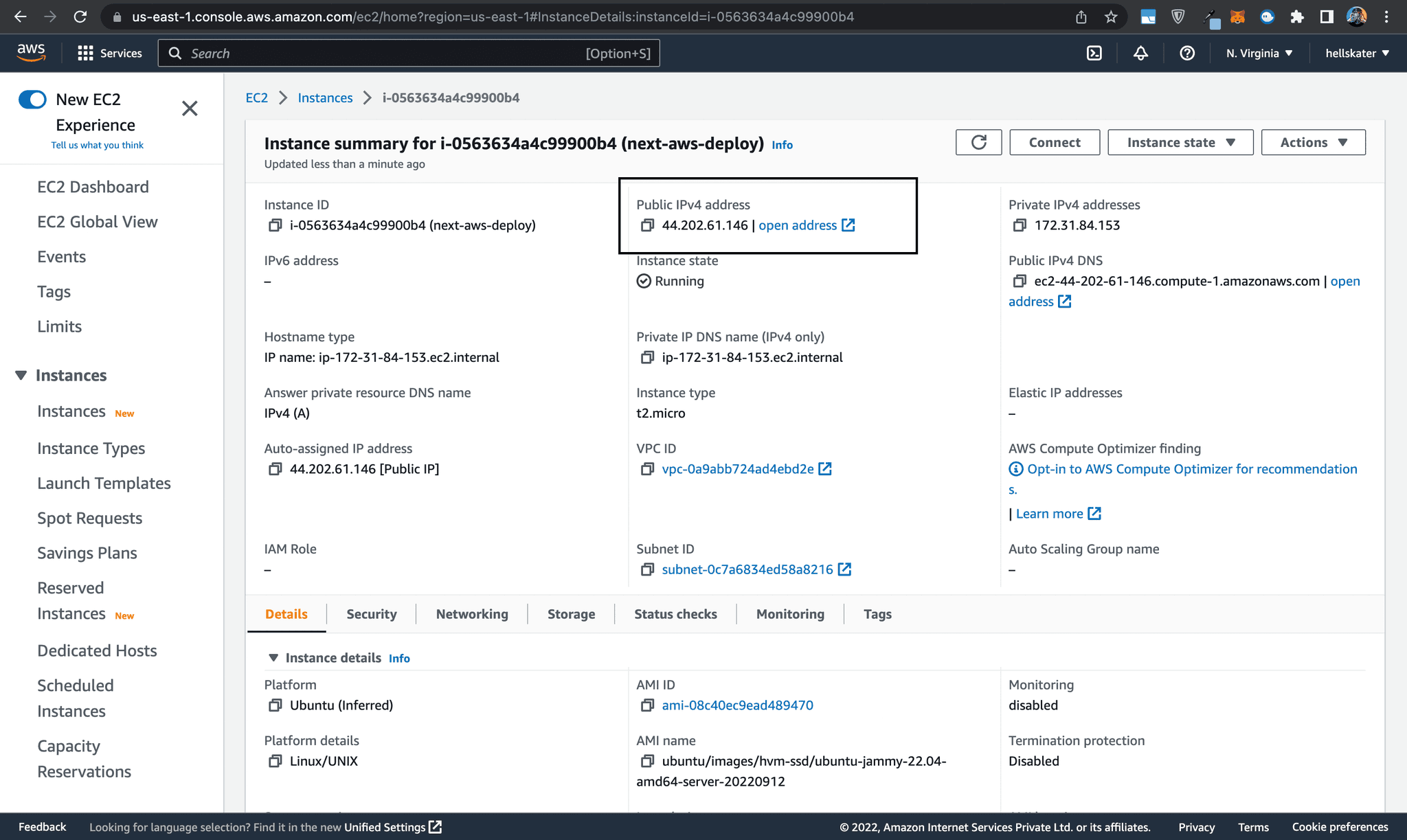Click the AWS logo to go home
The height and width of the screenshot is (840, 1407).
[x=30, y=52]
